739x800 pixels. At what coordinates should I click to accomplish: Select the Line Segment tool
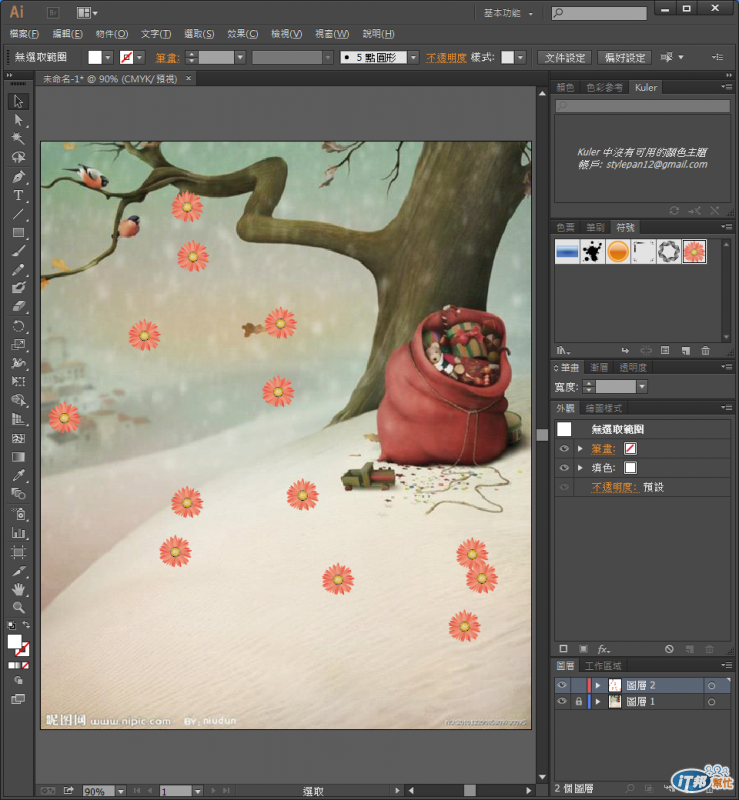click(x=18, y=214)
